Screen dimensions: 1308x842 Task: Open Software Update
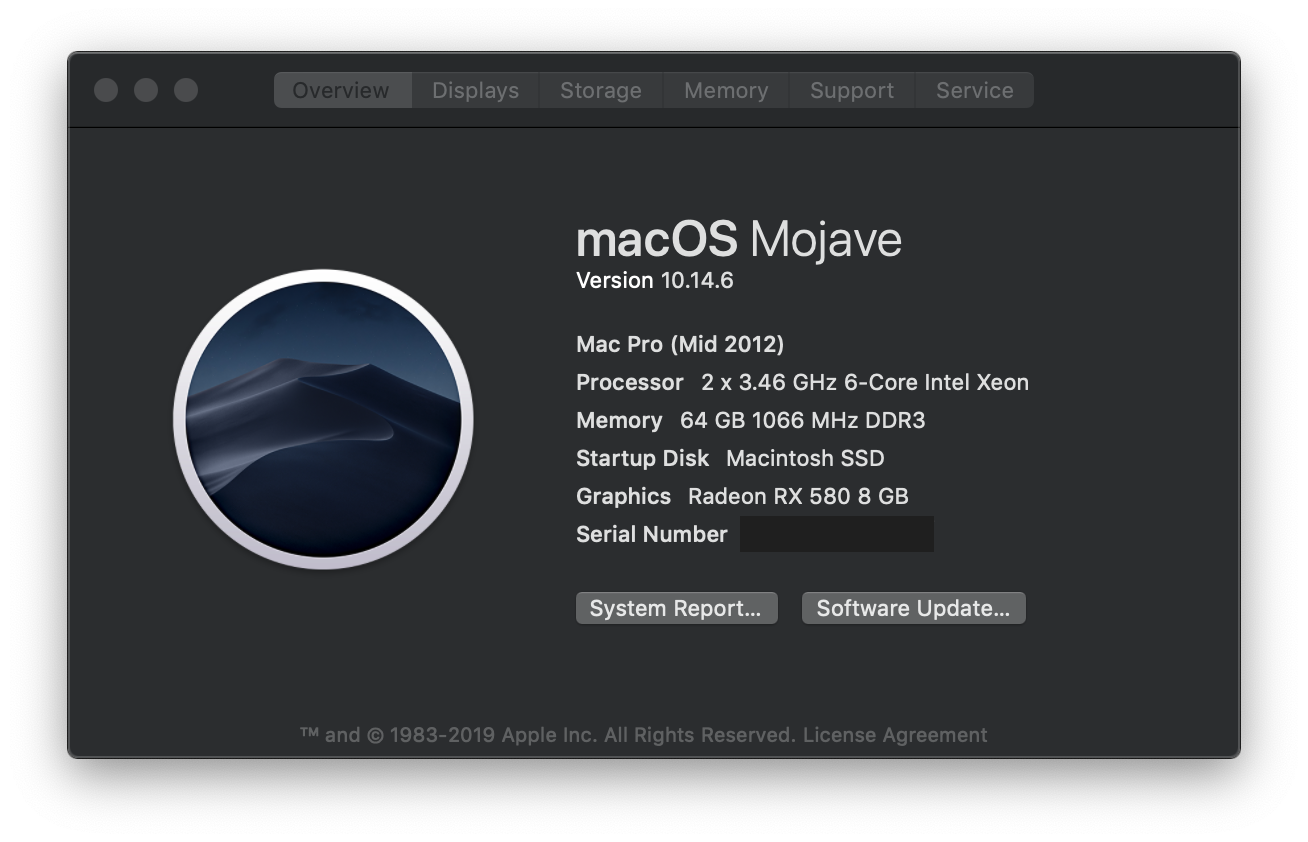click(913, 608)
